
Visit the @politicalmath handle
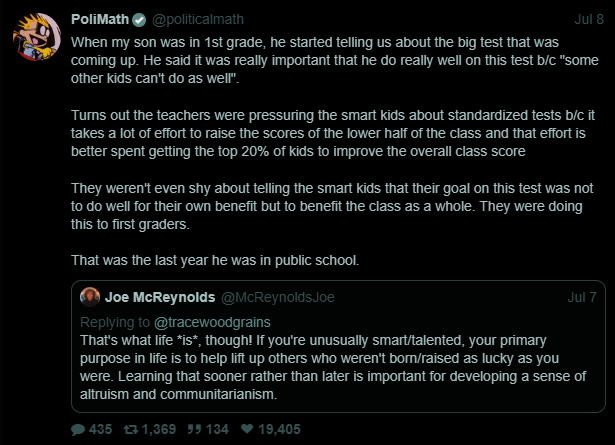198,19
